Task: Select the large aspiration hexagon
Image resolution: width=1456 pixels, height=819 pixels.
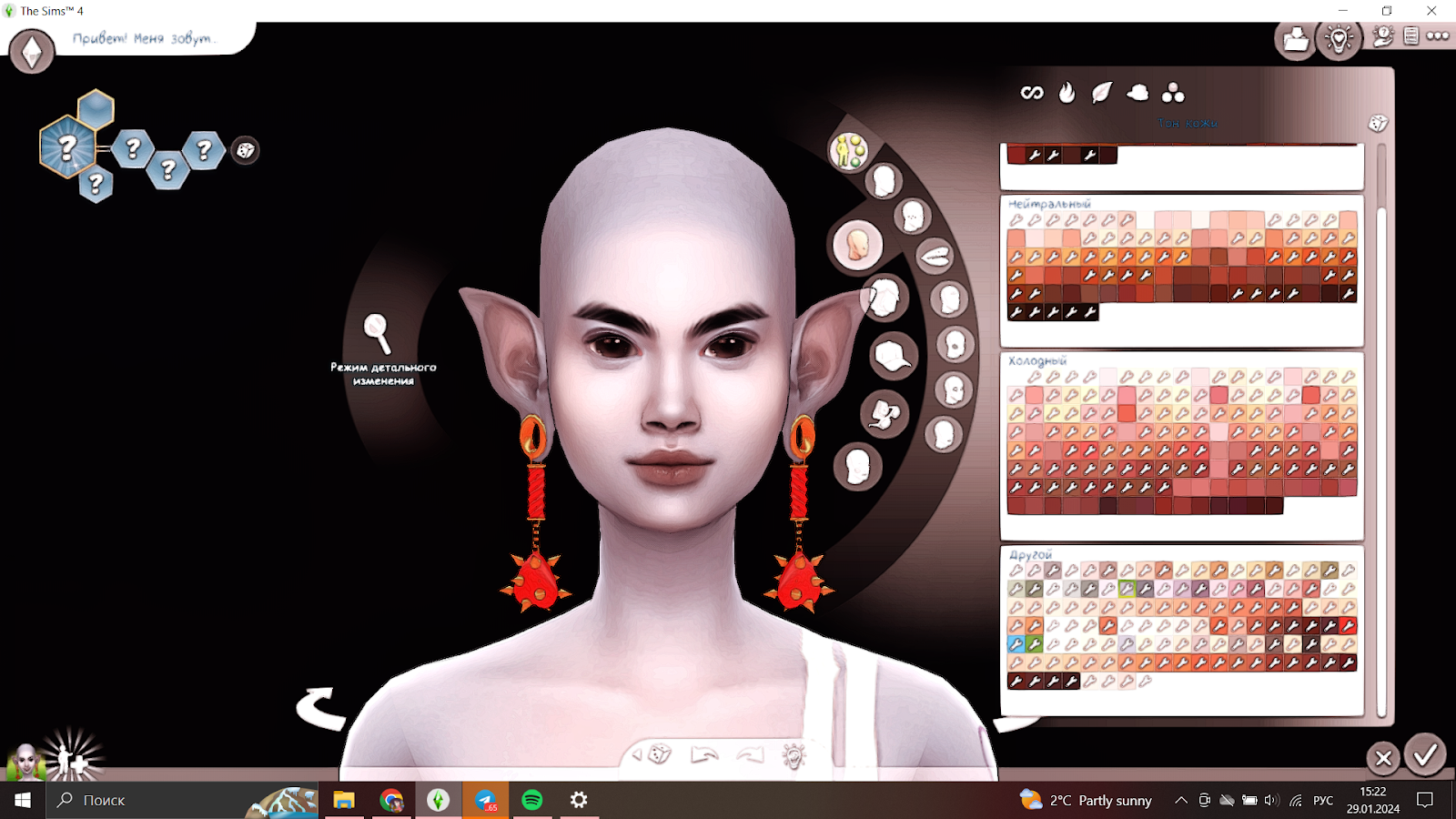Action: pyautogui.click(x=67, y=146)
